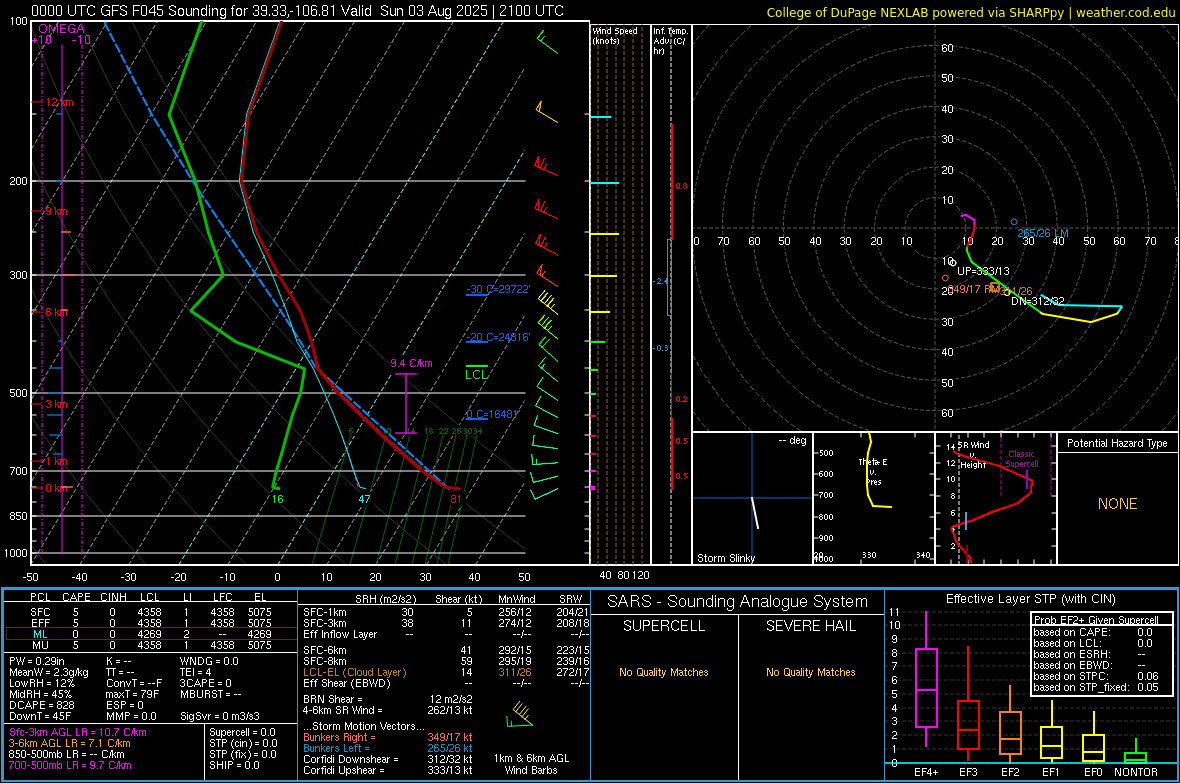Click the NONE hazard type text
This screenshot has height=783, width=1180.
tap(1117, 504)
